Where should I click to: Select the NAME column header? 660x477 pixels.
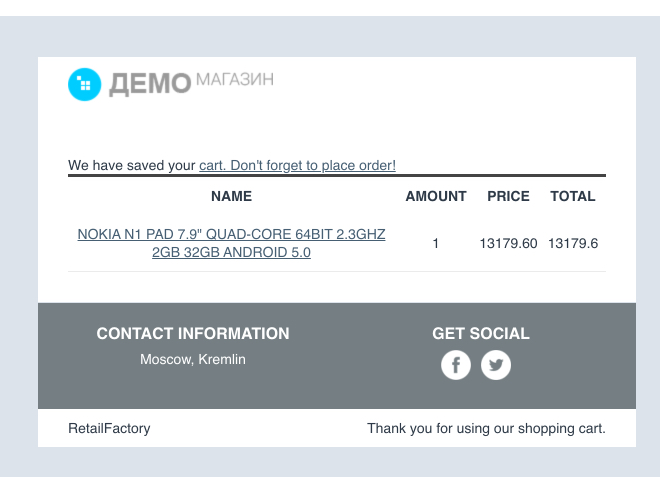pos(231,196)
